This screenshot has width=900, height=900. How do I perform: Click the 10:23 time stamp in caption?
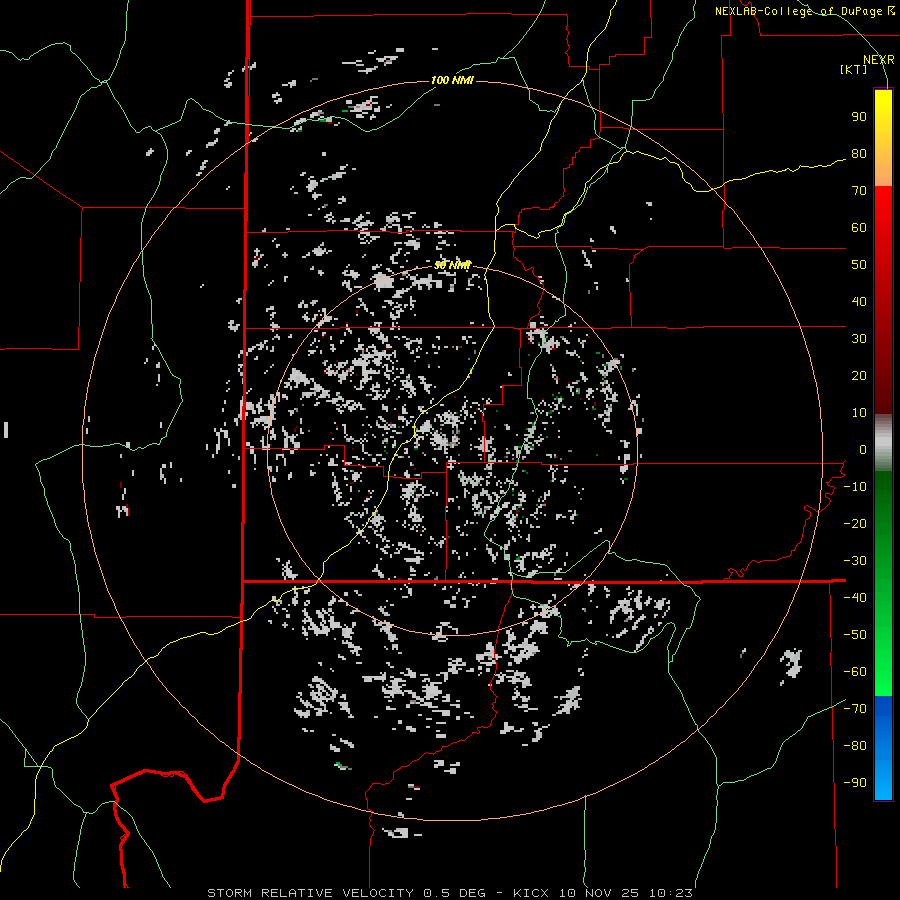click(671, 893)
